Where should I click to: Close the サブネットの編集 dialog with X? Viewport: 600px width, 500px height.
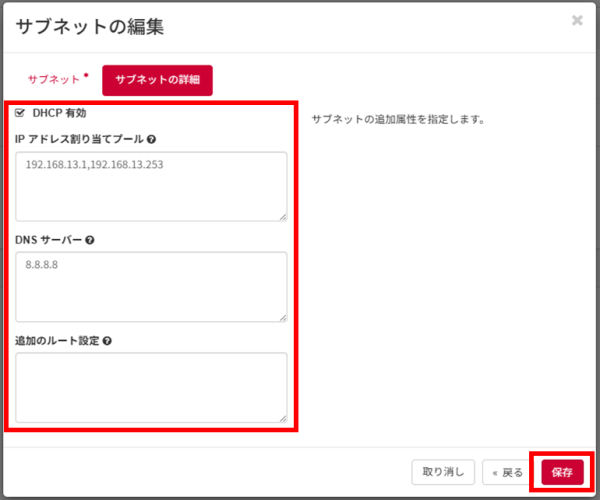click(x=577, y=20)
